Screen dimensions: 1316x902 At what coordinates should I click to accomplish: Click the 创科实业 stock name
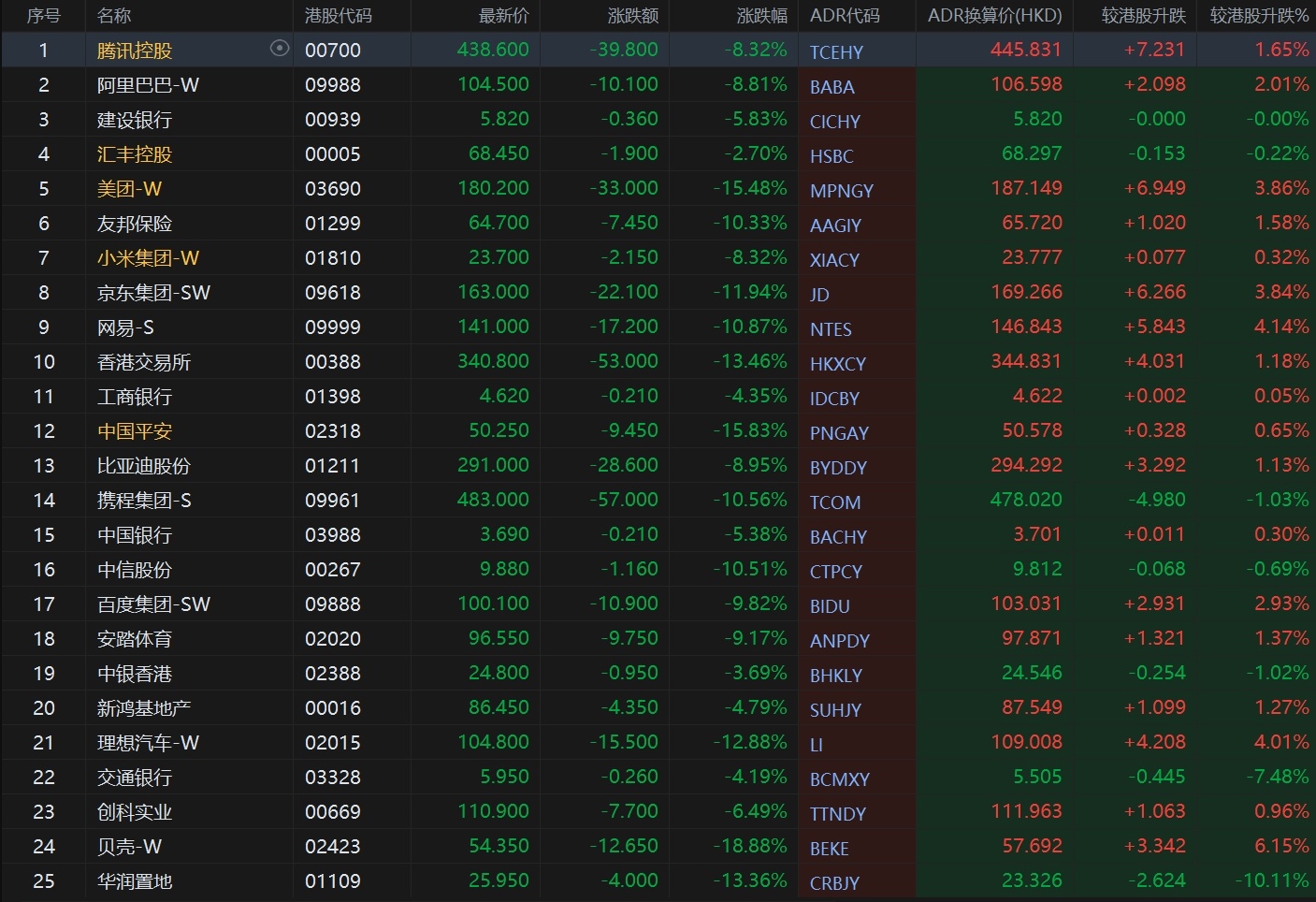[x=135, y=812]
